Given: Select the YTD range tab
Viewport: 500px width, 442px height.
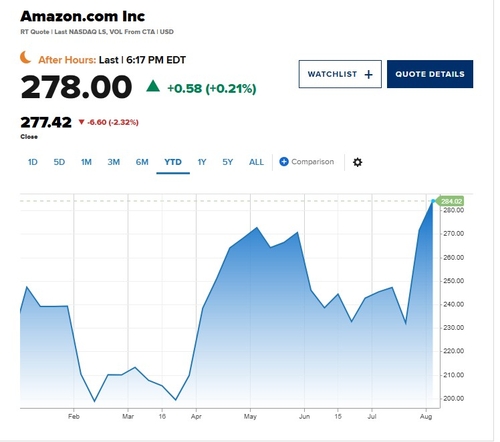Looking at the screenshot, I should [173, 162].
